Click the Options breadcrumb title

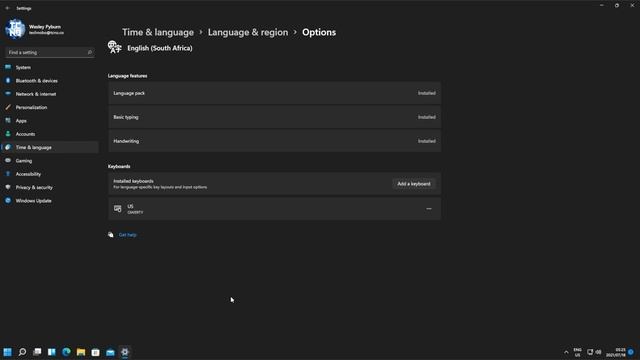(319, 32)
